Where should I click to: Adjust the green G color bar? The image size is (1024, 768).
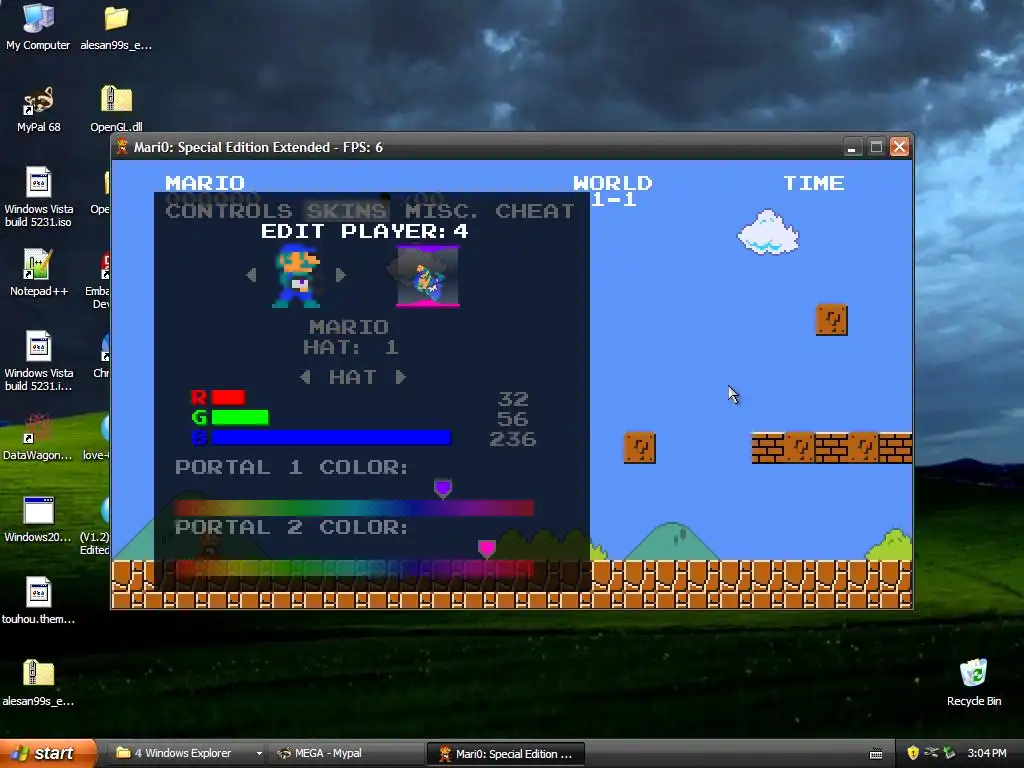point(240,417)
